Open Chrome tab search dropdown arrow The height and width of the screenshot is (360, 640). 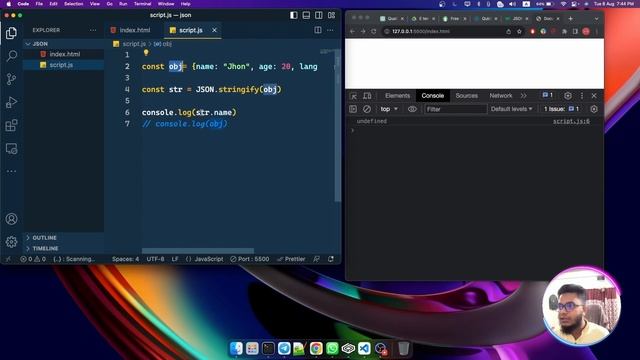coord(596,18)
